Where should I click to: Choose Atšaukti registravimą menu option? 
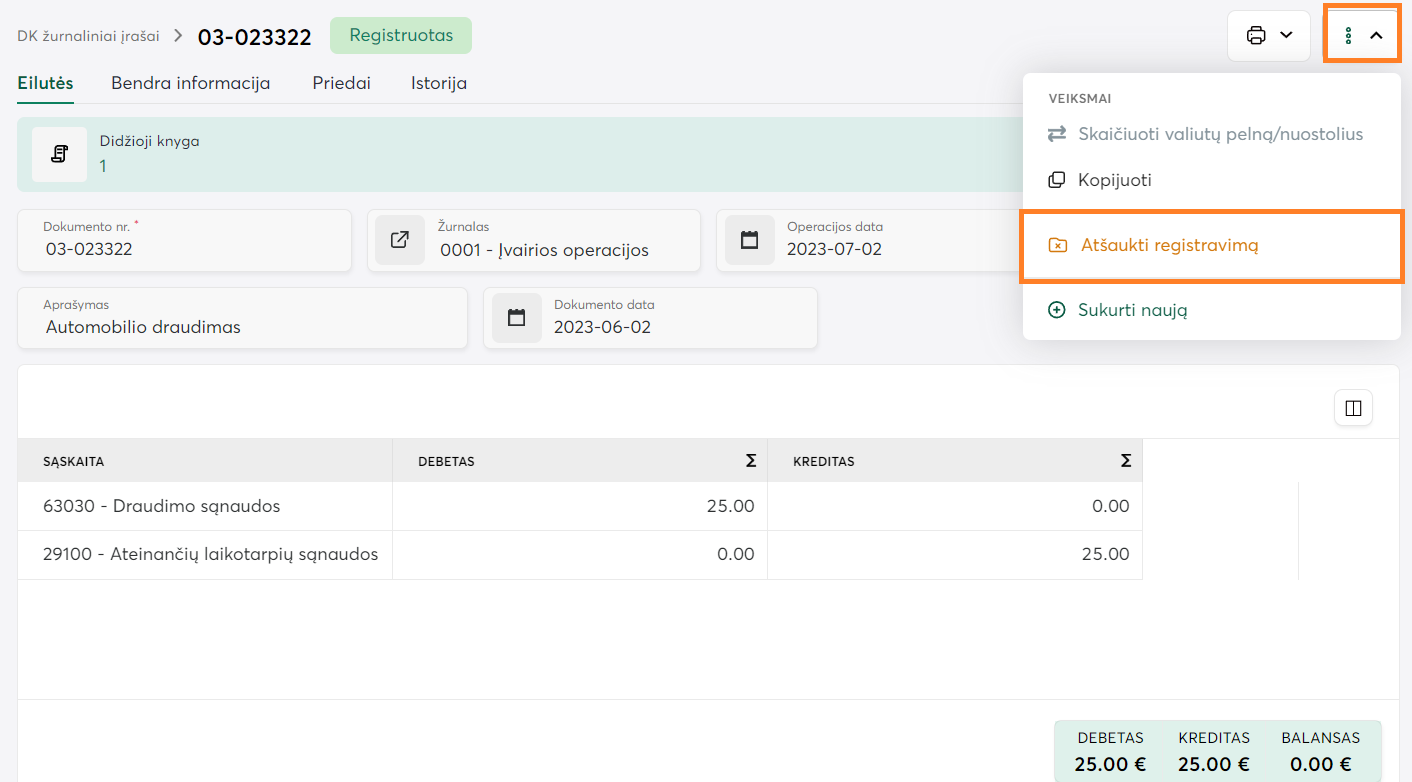pos(1168,245)
